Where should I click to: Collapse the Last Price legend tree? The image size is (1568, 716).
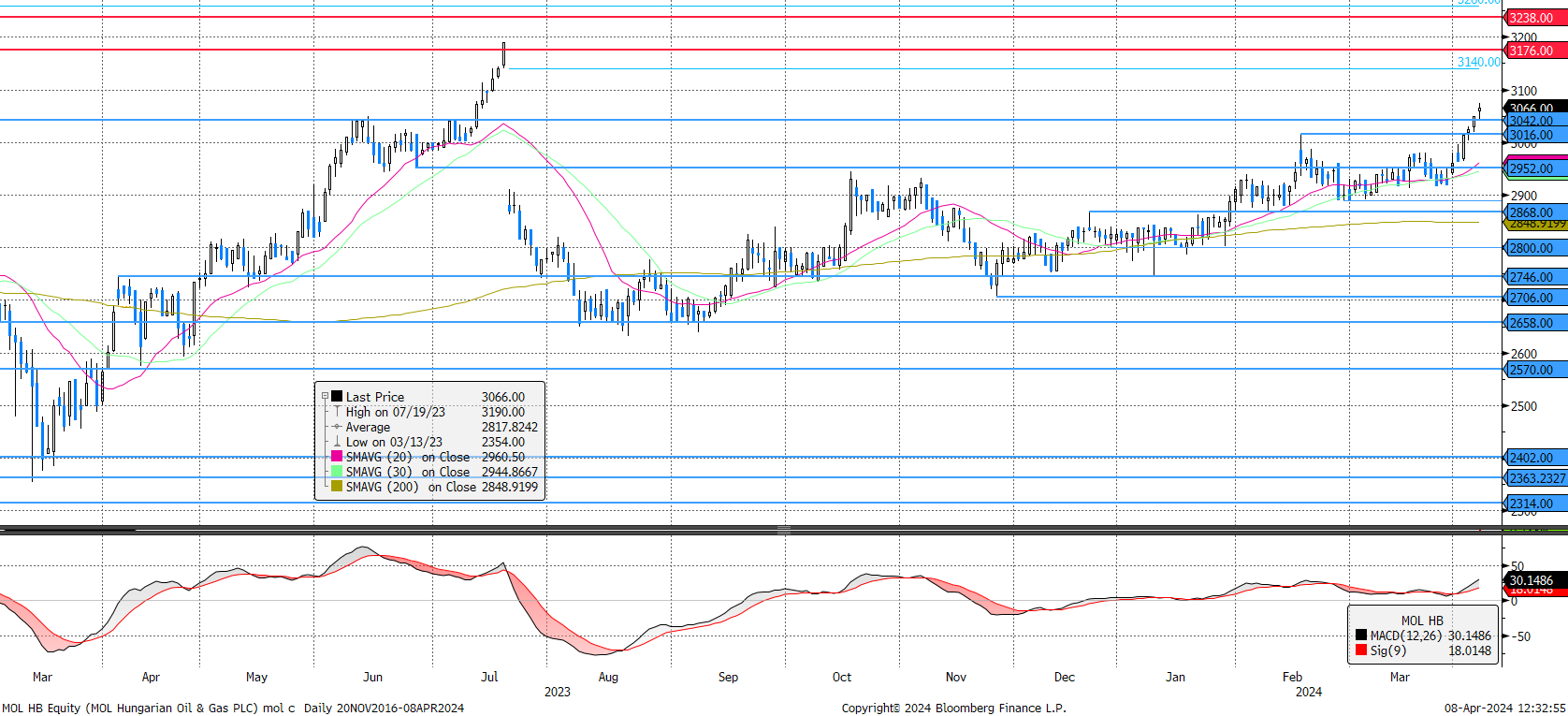[x=326, y=397]
